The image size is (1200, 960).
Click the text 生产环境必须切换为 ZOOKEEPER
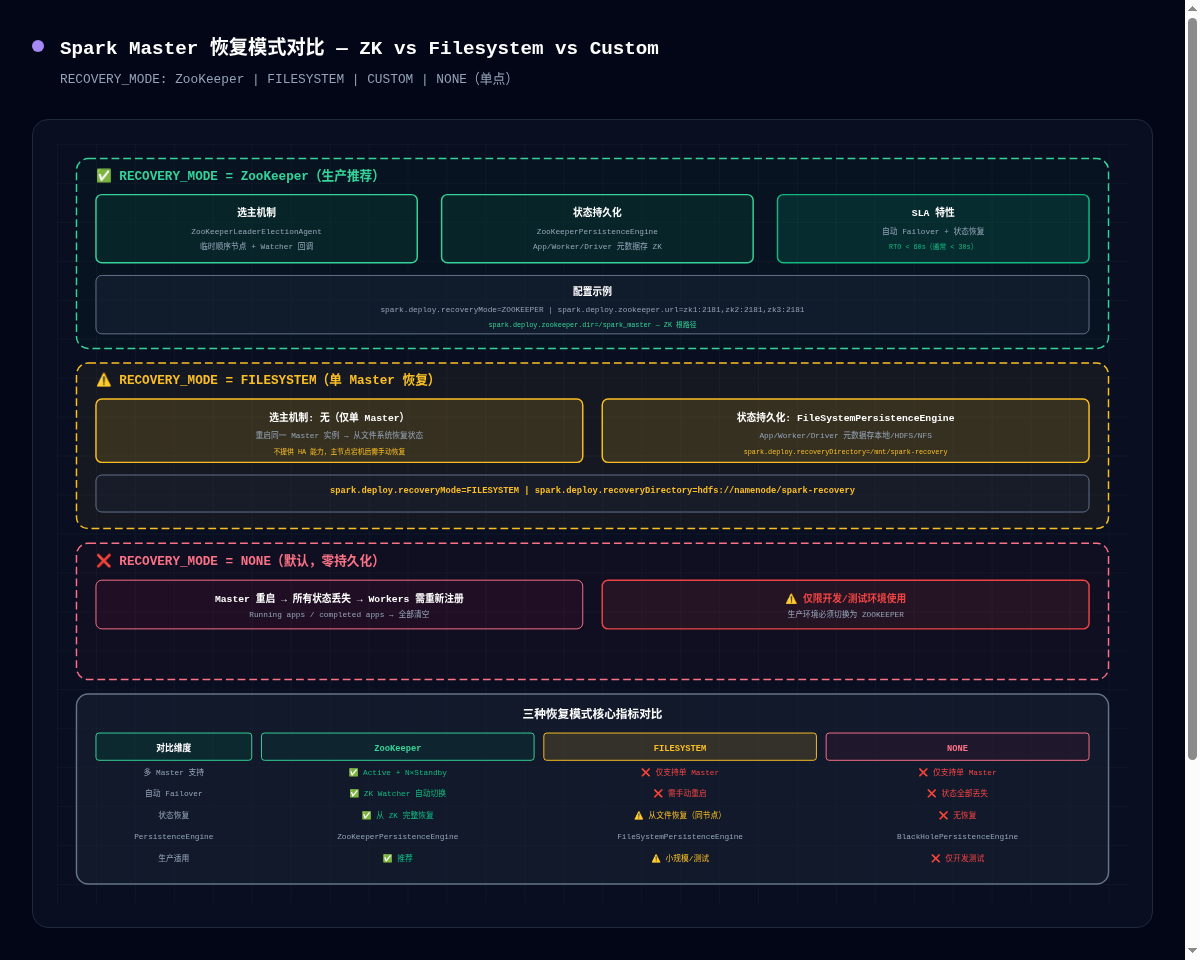tap(845, 615)
